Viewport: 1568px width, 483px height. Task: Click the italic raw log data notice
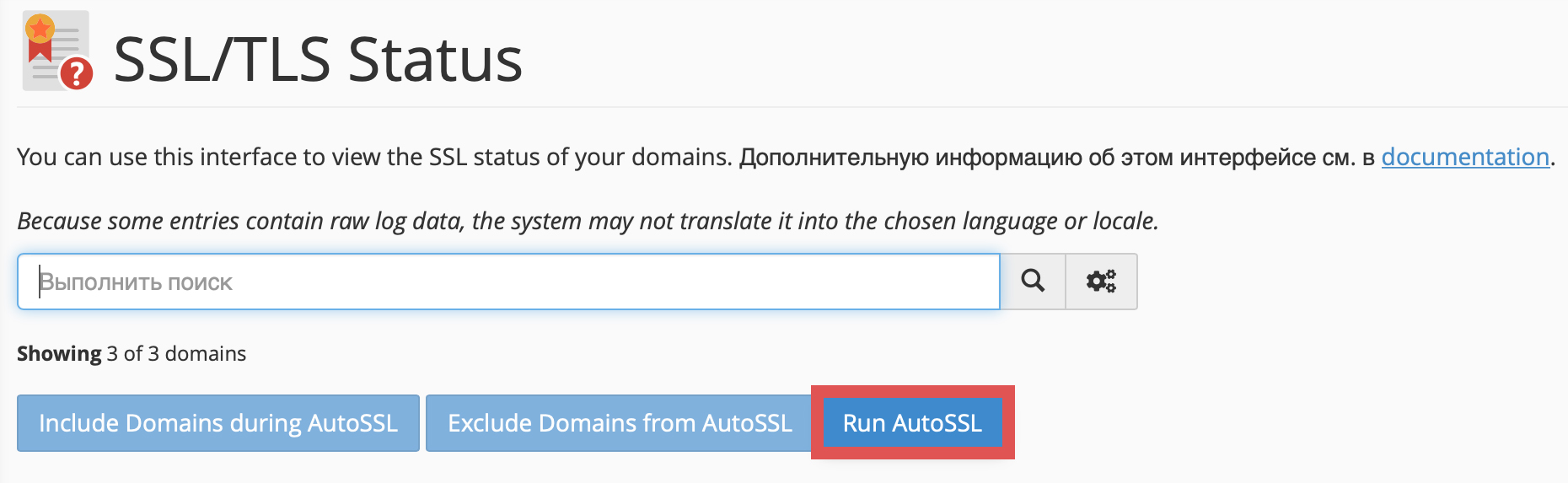point(588,221)
